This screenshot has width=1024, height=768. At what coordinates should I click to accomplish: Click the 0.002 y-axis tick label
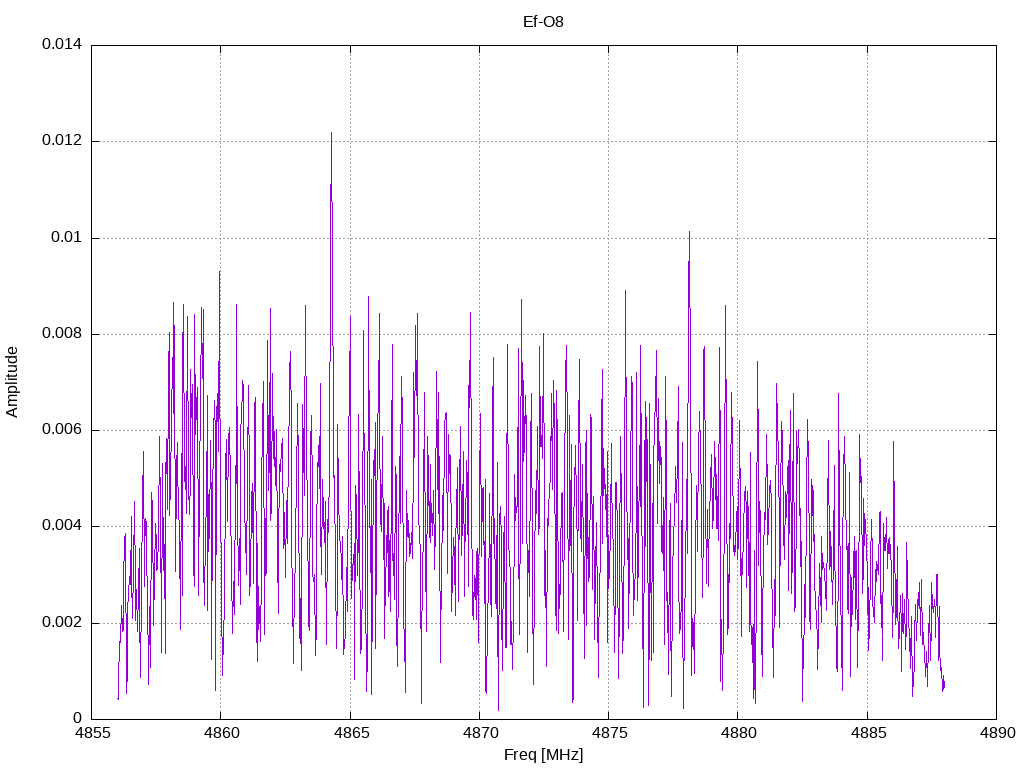click(x=62, y=622)
